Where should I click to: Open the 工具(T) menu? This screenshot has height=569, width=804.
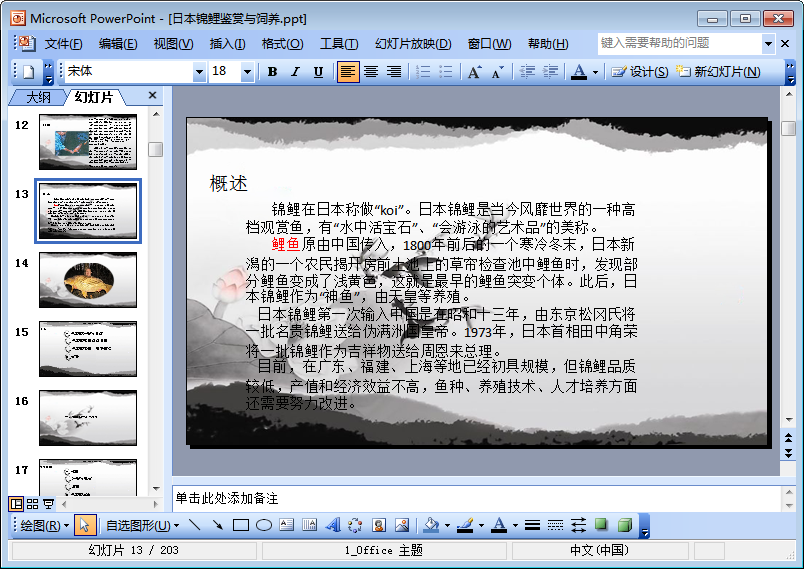pos(339,44)
